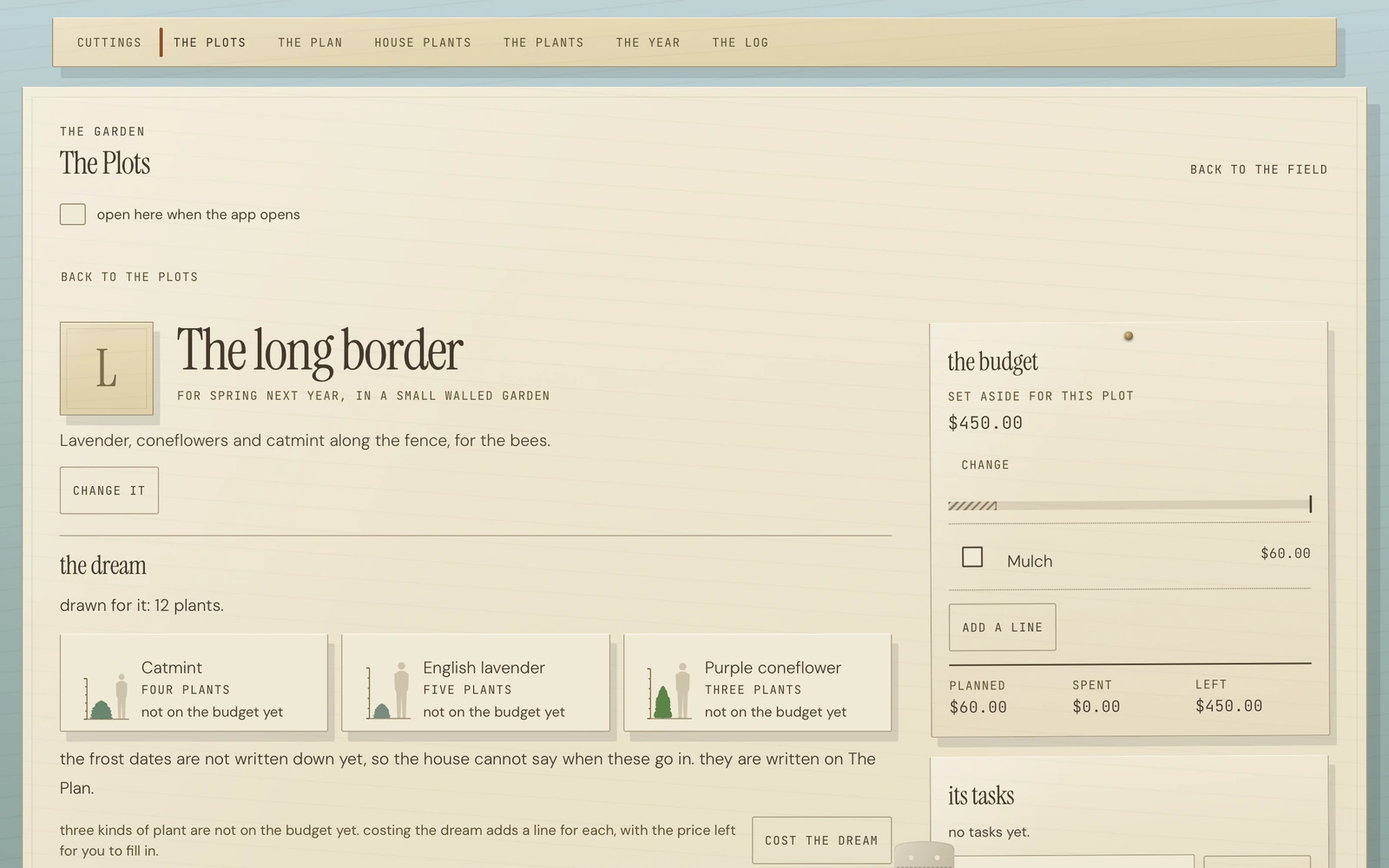Screen dimensions: 1389x868
Task: Go to the House Plants tab
Action: [423, 43]
